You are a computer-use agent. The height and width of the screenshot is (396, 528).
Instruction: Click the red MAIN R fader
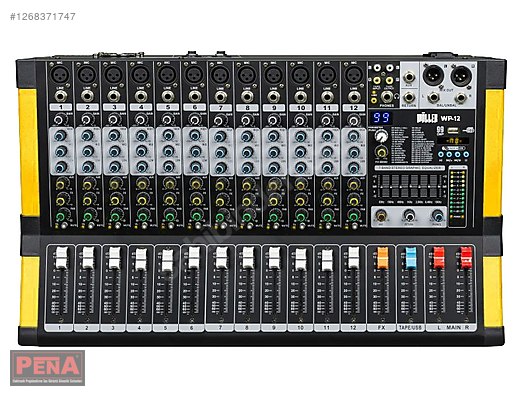466,258
